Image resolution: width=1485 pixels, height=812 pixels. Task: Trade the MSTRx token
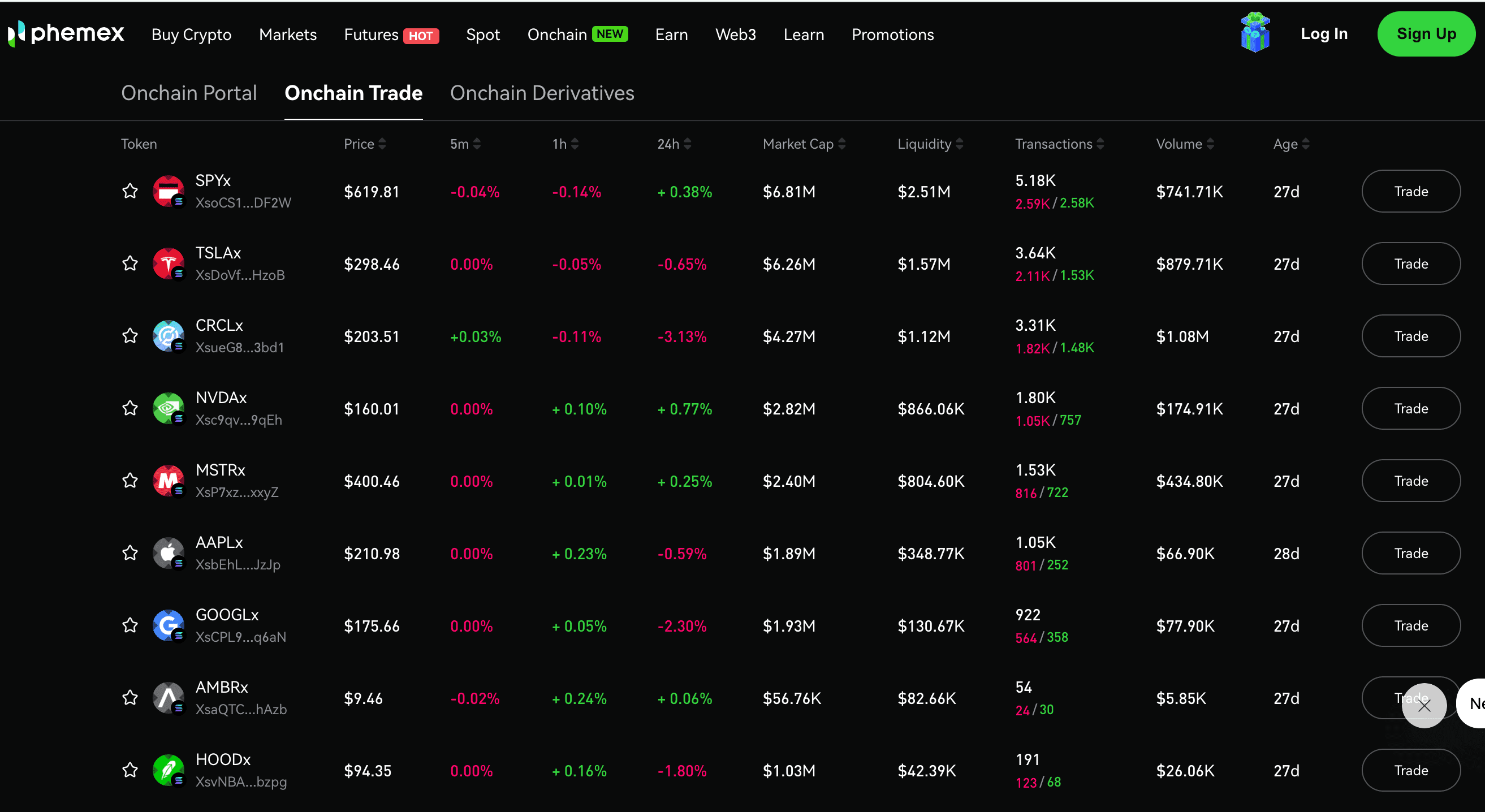[1410, 481]
